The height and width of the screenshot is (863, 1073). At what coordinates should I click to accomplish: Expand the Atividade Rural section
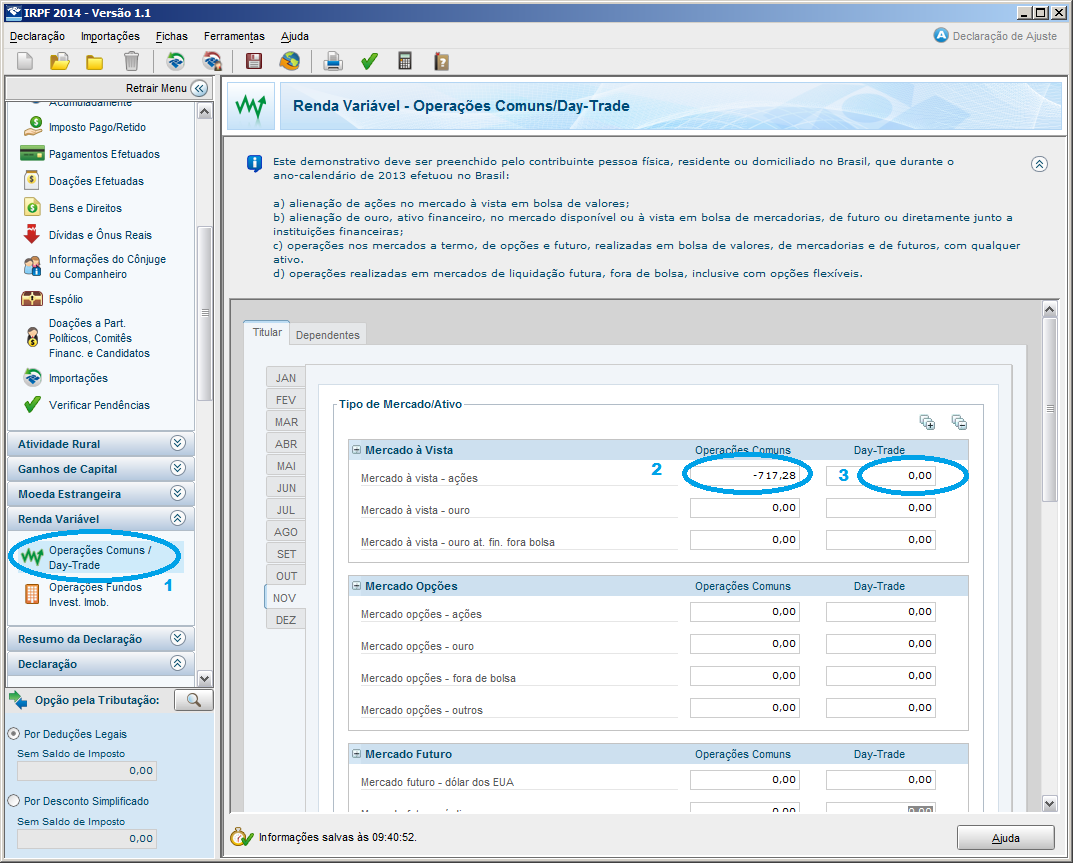[x=178, y=443]
